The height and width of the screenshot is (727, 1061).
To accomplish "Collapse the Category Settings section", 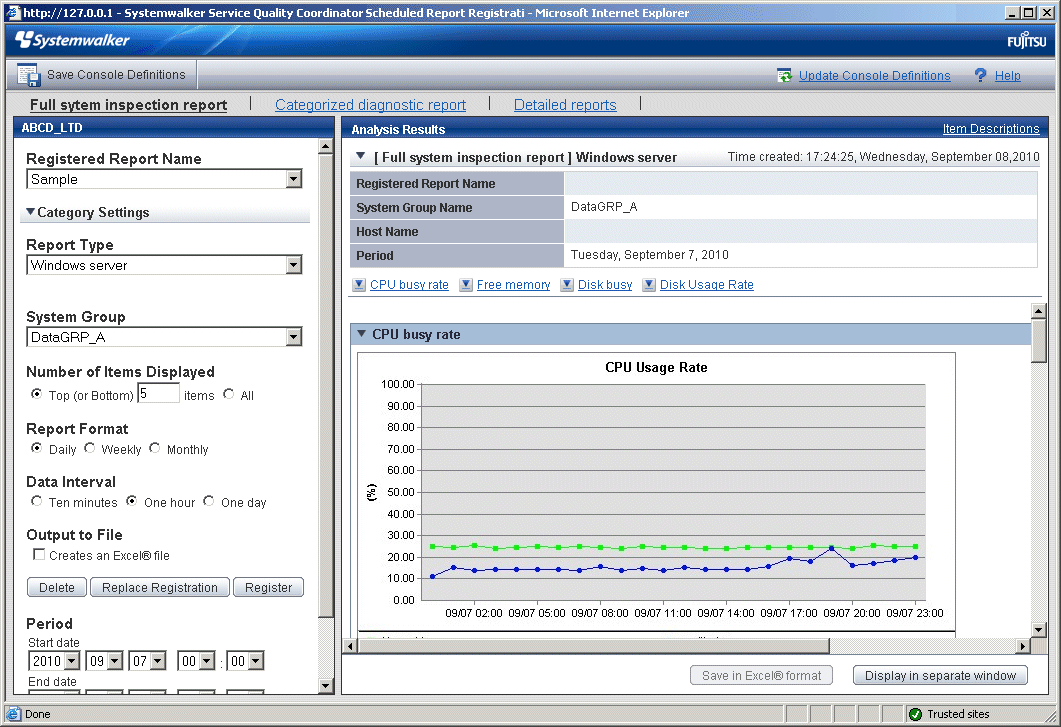I will point(31,212).
